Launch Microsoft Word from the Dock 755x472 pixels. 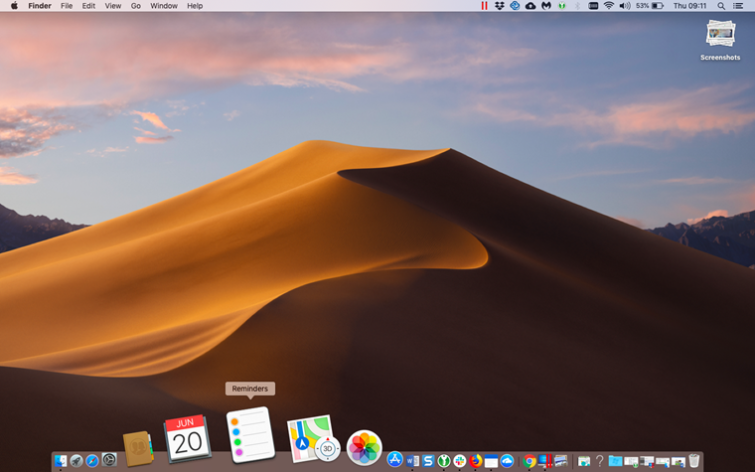click(412, 461)
